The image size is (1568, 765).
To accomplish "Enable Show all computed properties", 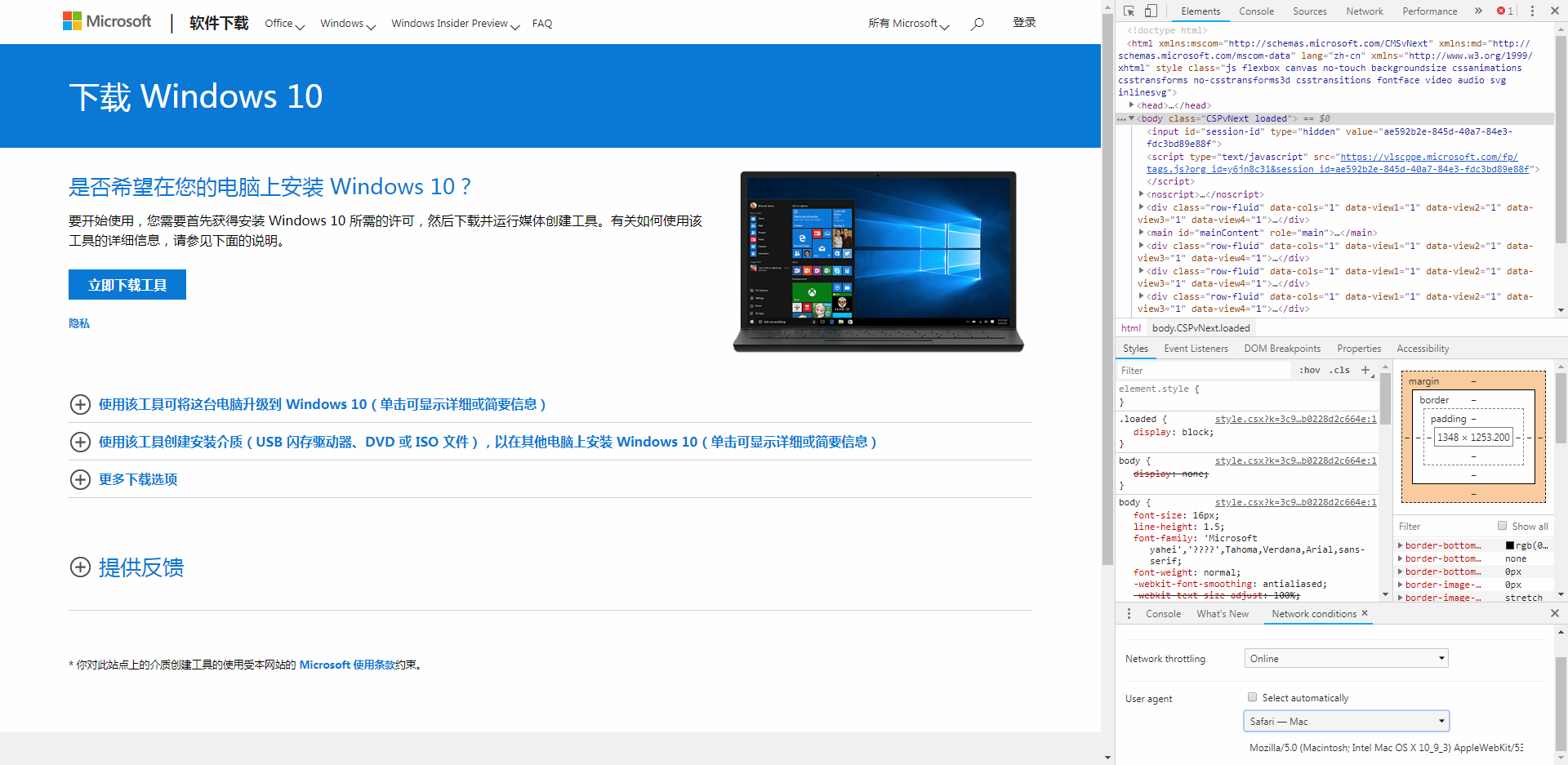I will pyautogui.click(x=1502, y=526).
